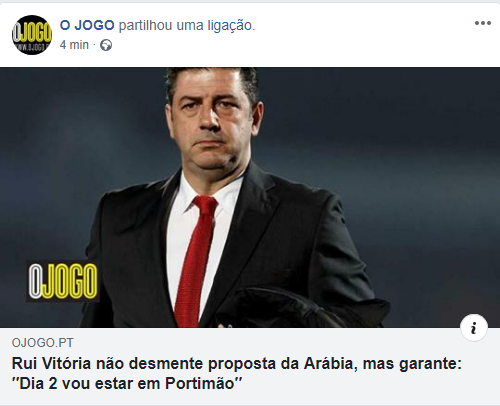
Task: Open the O JOGO page name link
Action: pos(87,25)
